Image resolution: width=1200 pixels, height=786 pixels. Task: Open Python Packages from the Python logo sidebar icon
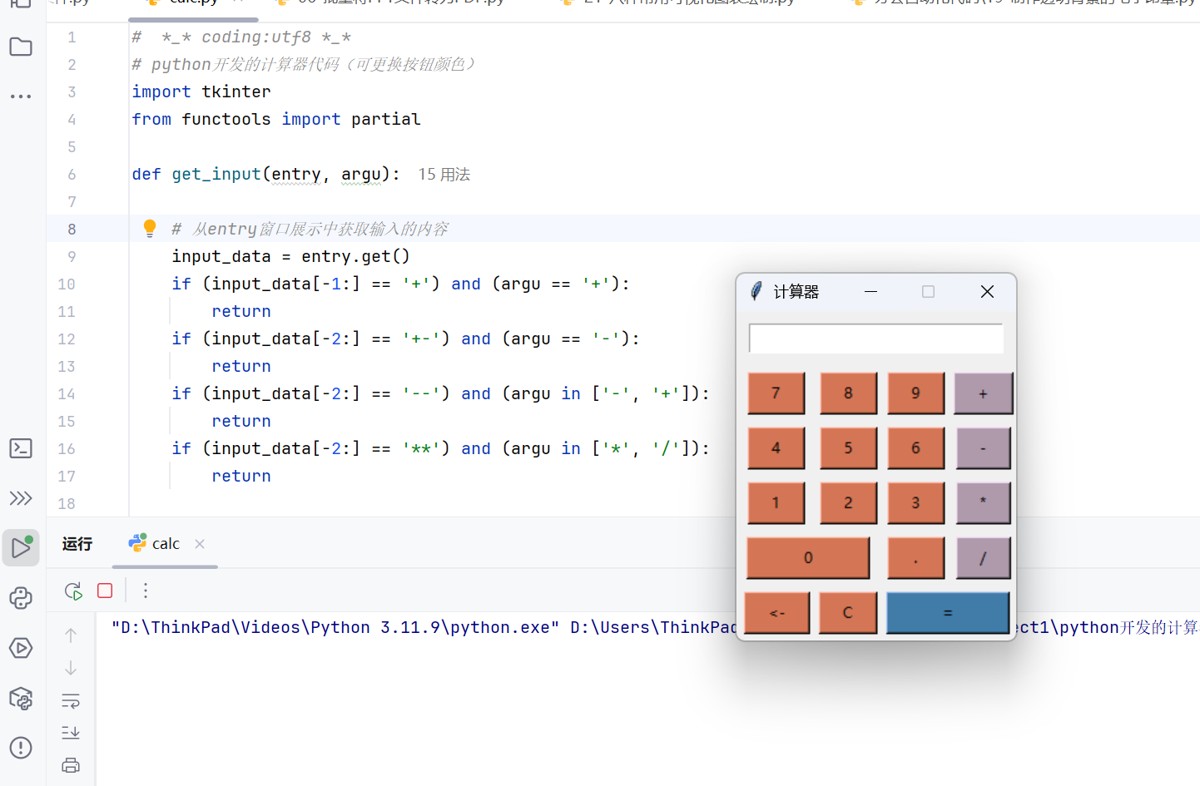pyautogui.click(x=21, y=598)
